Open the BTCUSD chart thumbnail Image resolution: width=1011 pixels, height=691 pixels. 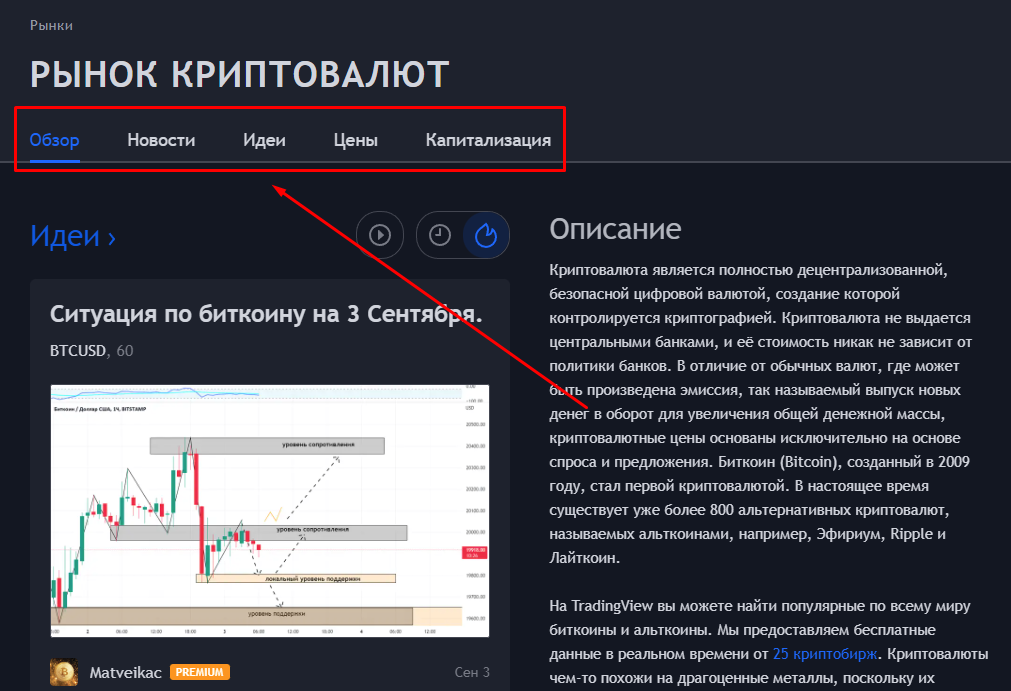(268, 509)
